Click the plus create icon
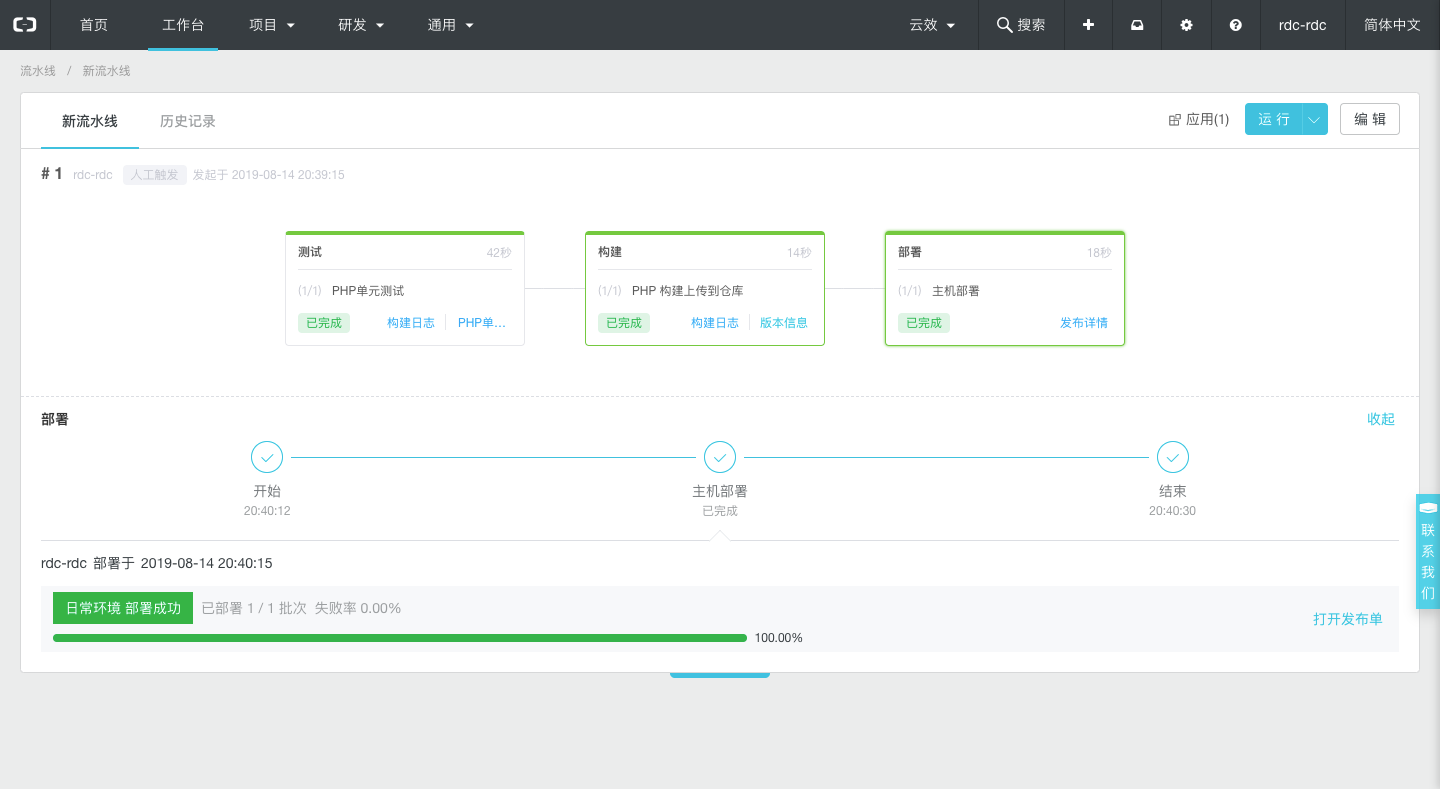The image size is (1440, 789). coord(1088,25)
